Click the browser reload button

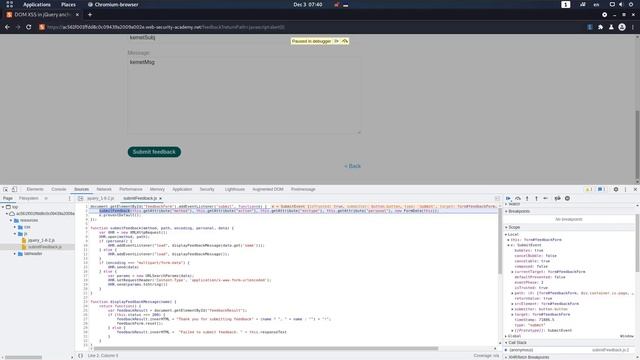(29, 27)
